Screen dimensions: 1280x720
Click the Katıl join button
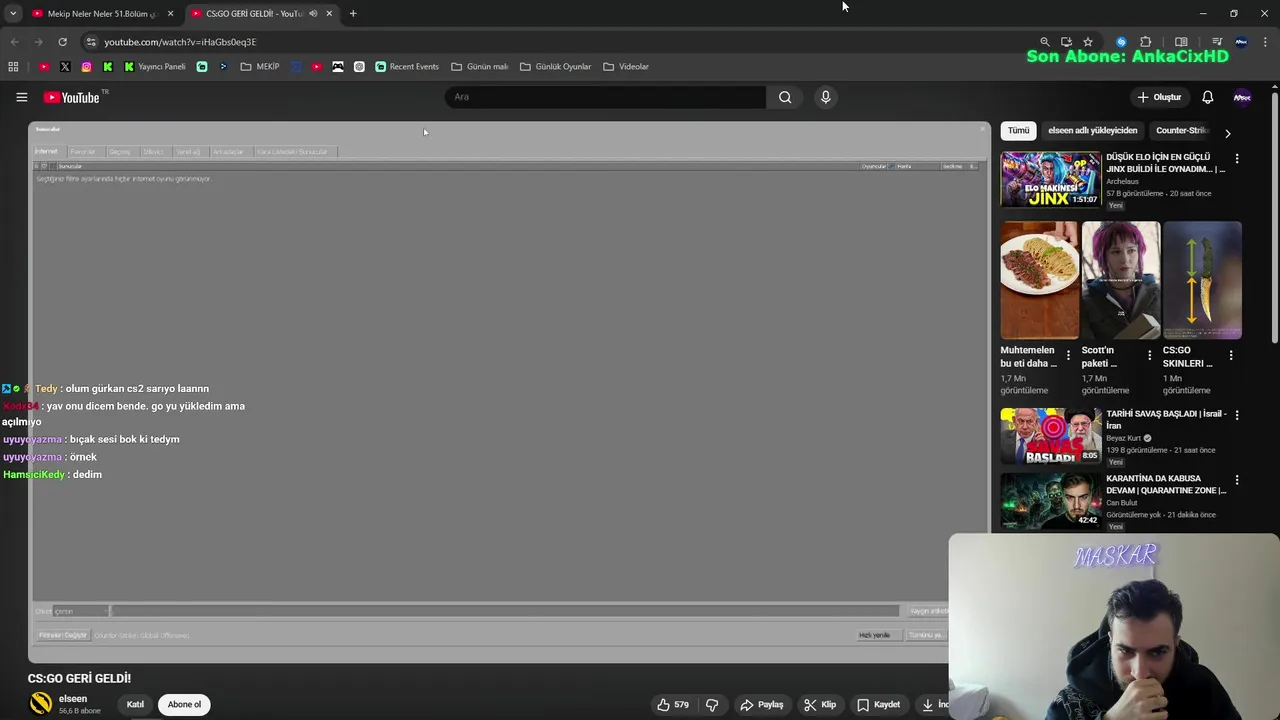pyautogui.click(x=135, y=705)
